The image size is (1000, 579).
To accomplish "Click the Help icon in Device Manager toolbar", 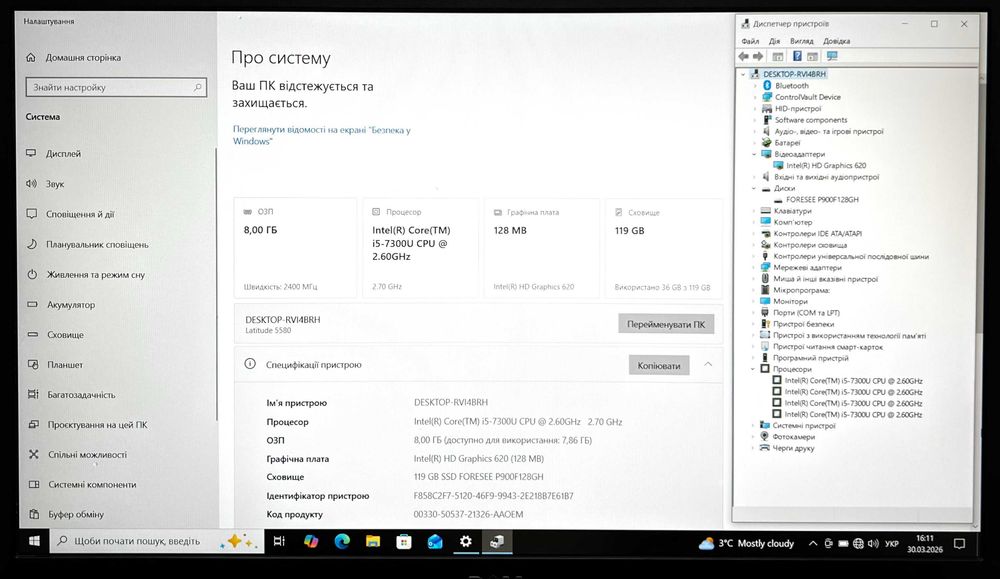I will click(797, 57).
